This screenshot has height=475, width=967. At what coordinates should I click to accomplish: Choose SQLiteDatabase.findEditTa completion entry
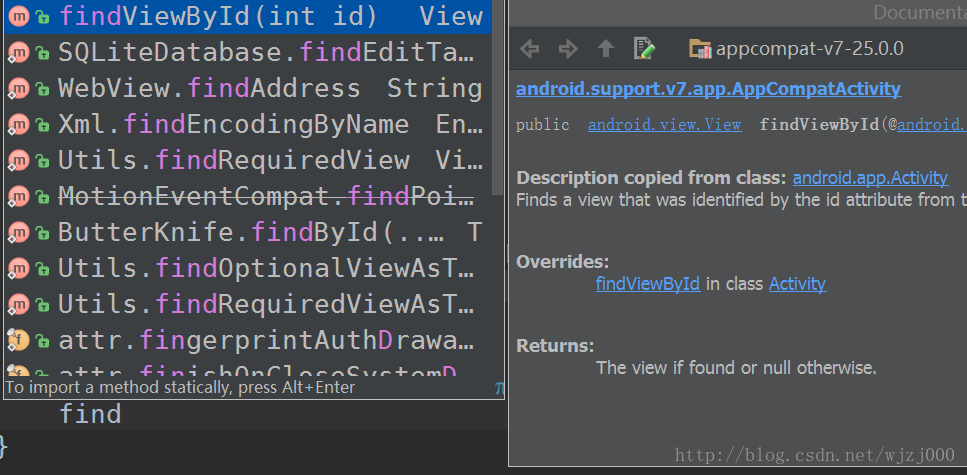click(x=248, y=53)
